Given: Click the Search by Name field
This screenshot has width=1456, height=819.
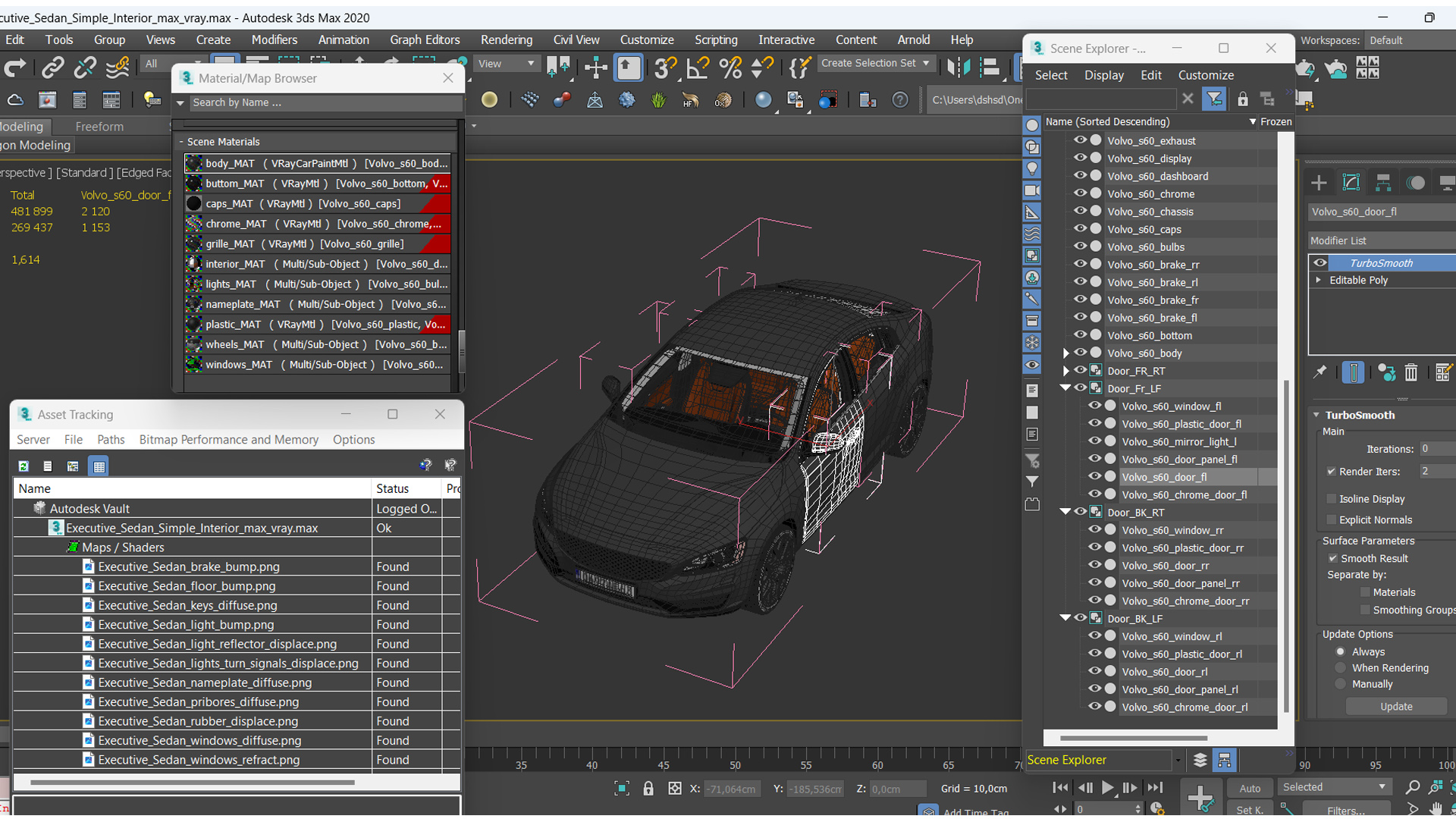Looking at the screenshot, I should pyautogui.click(x=325, y=102).
